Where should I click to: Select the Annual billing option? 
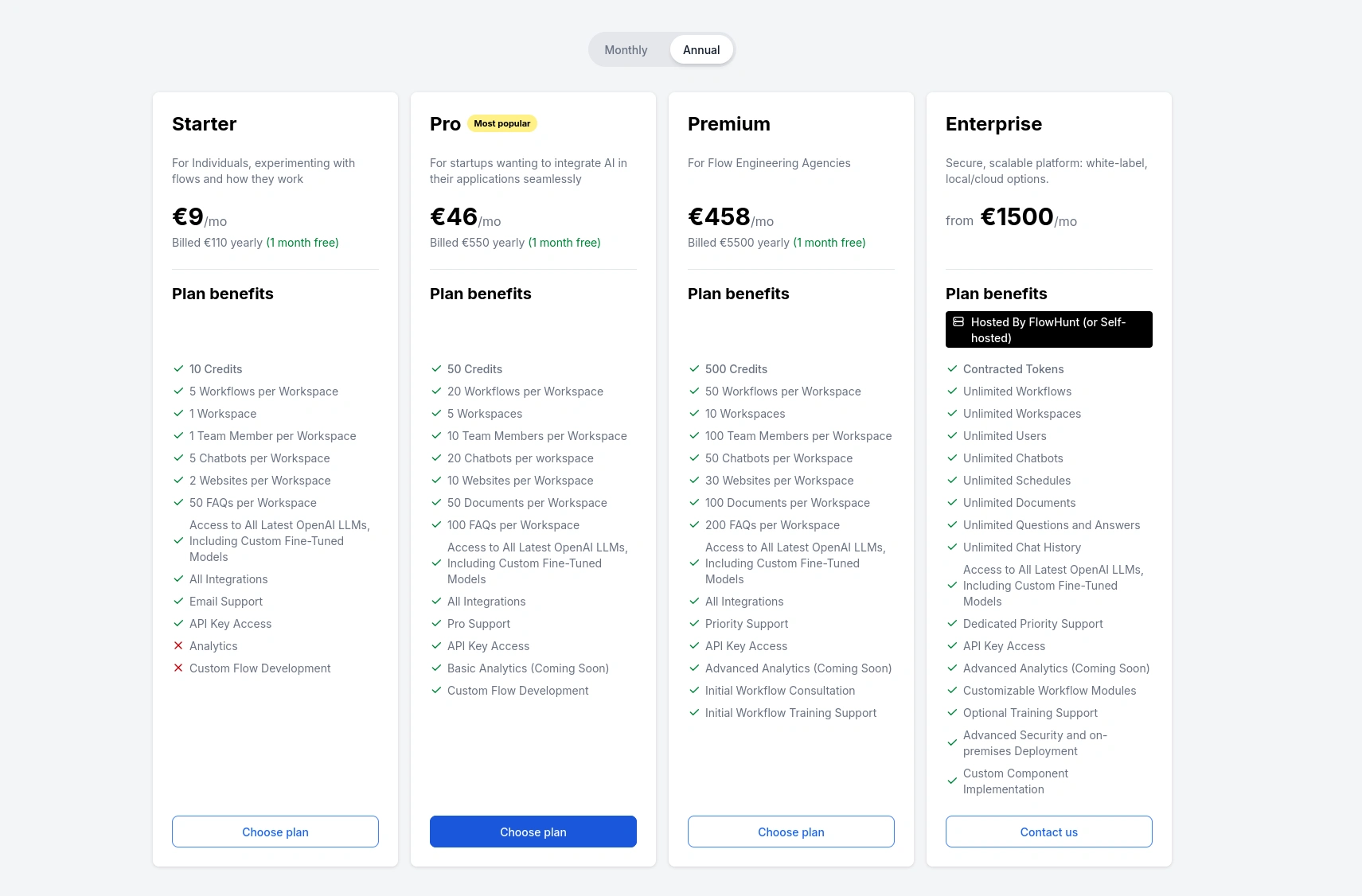tap(701, 49)
